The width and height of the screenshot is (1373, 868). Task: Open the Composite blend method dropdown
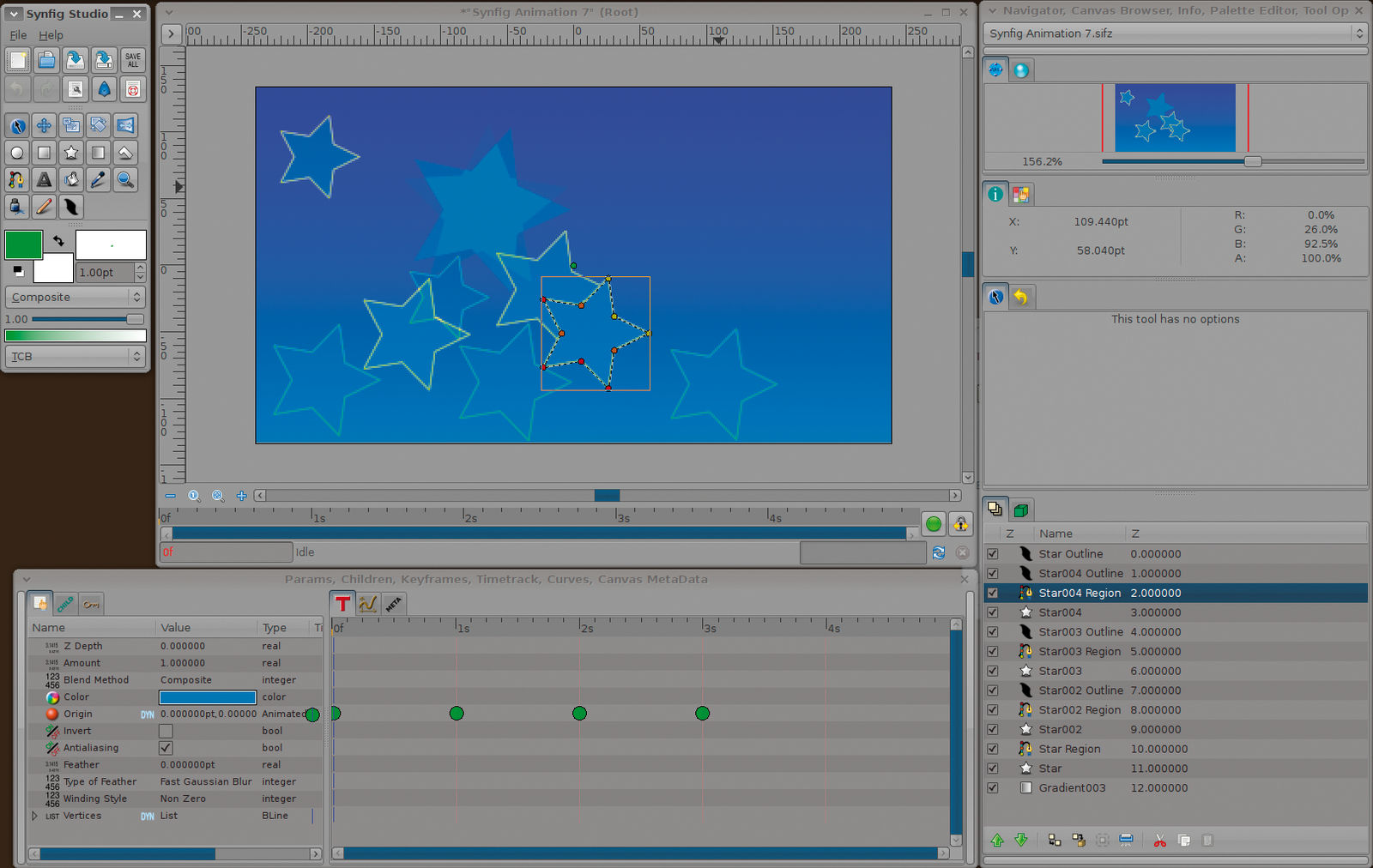[x=75, y=297]
